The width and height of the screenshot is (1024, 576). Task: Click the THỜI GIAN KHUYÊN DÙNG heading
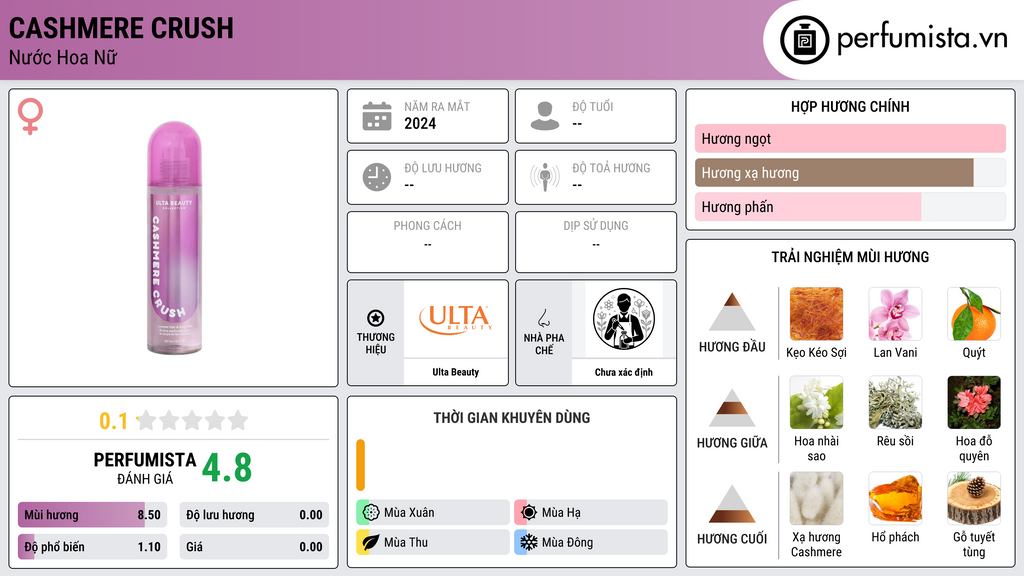(x=512, y=418)
